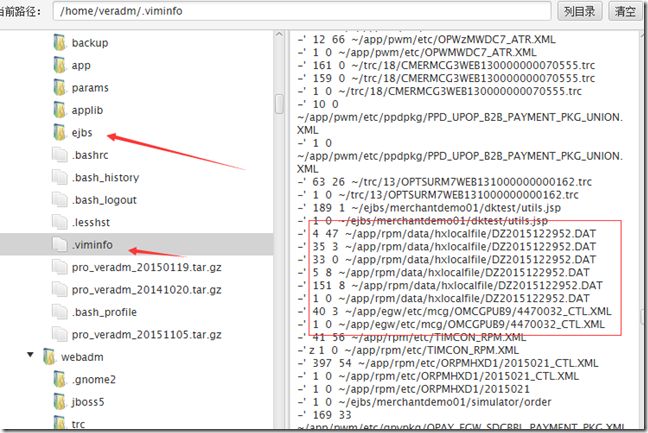Click the 列目录 button
The image size is (648, 433).
tap(579, 11)
